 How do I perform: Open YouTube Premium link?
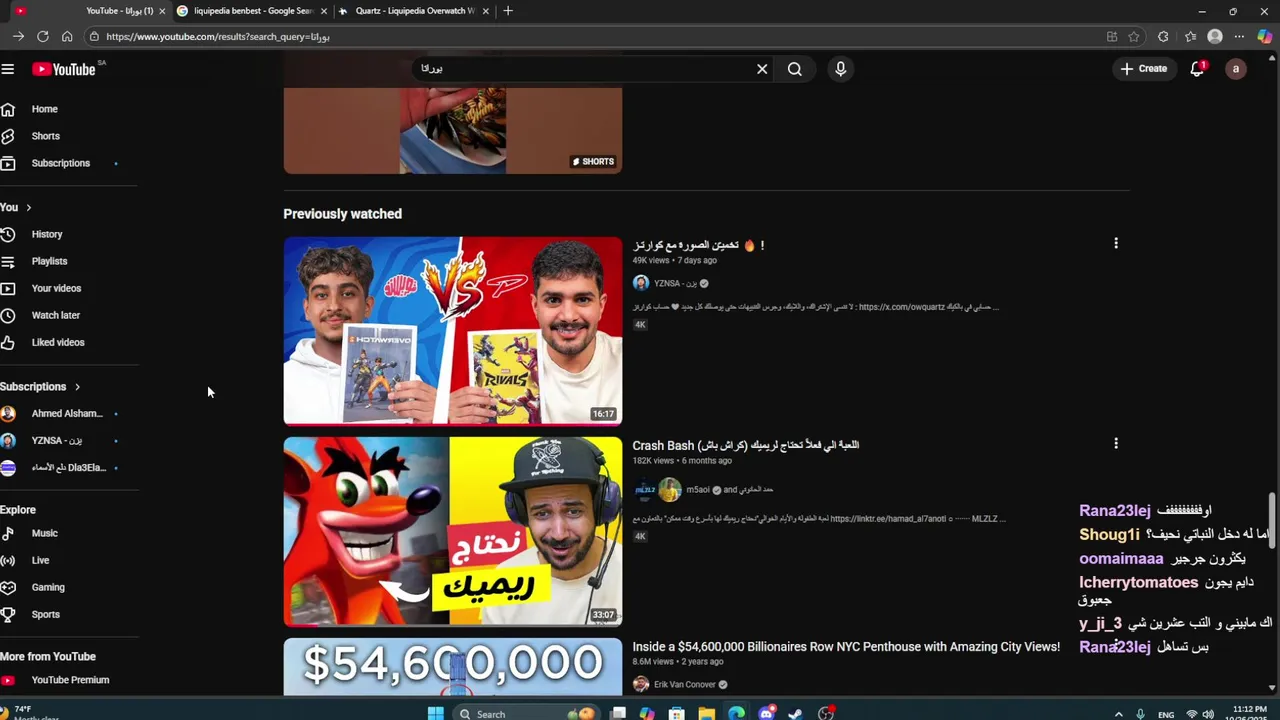tap(70, 680)
